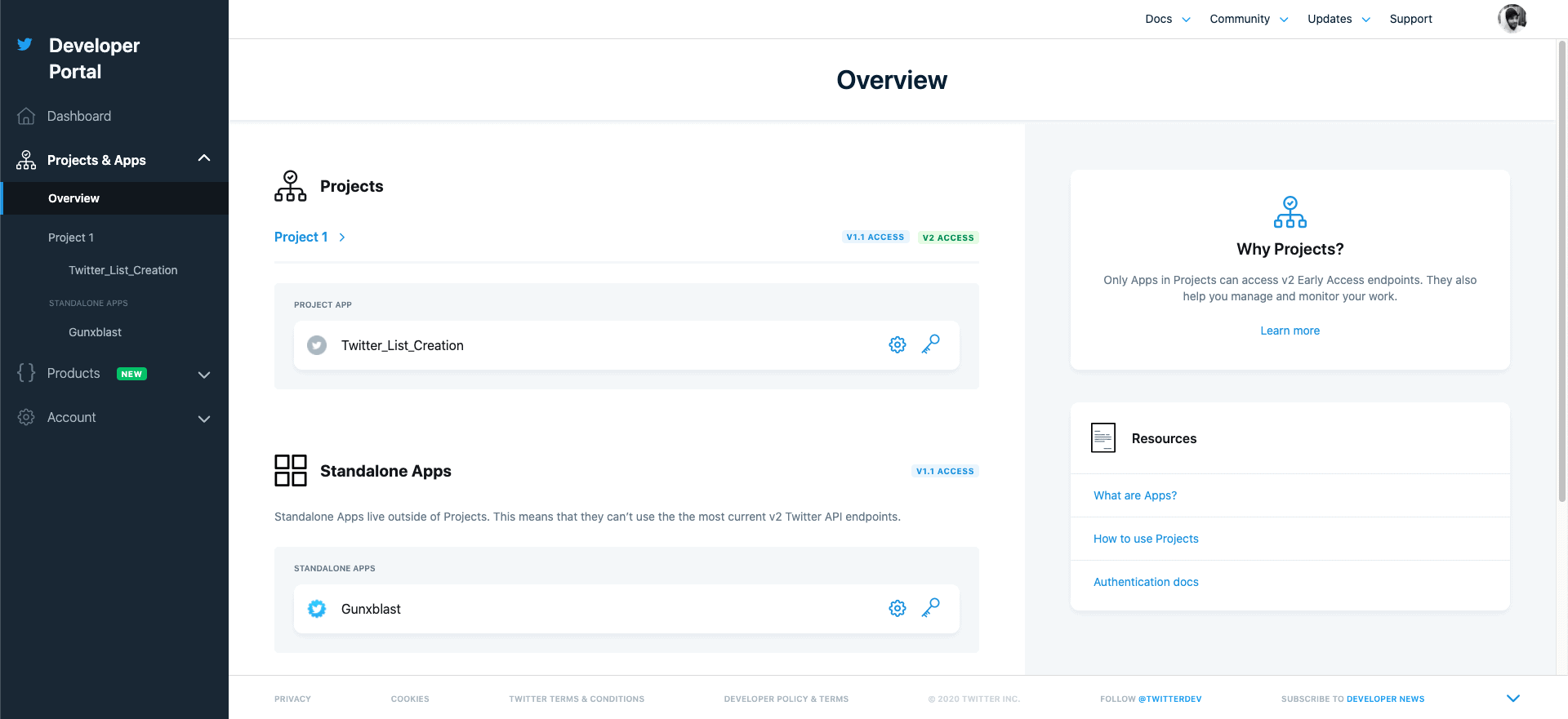Screen dimensions: 1568x719
Task: Click the Account gear icon in sidebar
Action: [26, 417]
